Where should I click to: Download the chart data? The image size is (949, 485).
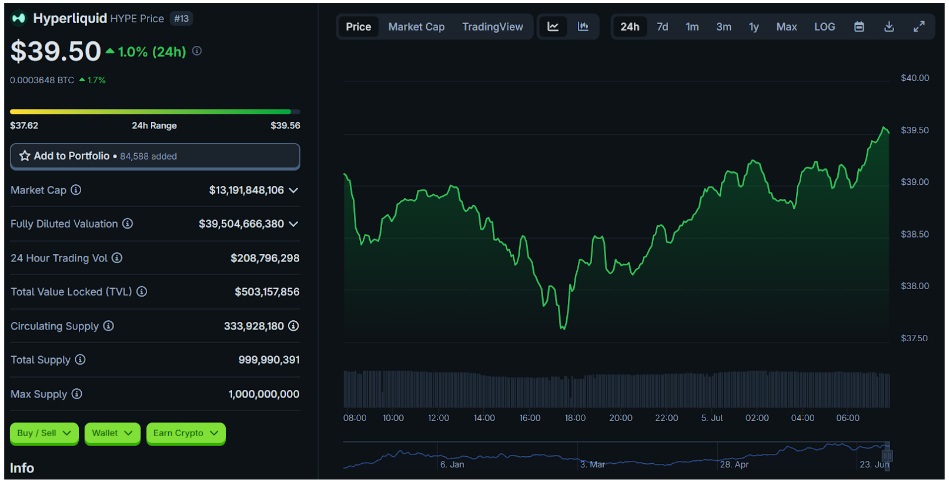889,27
